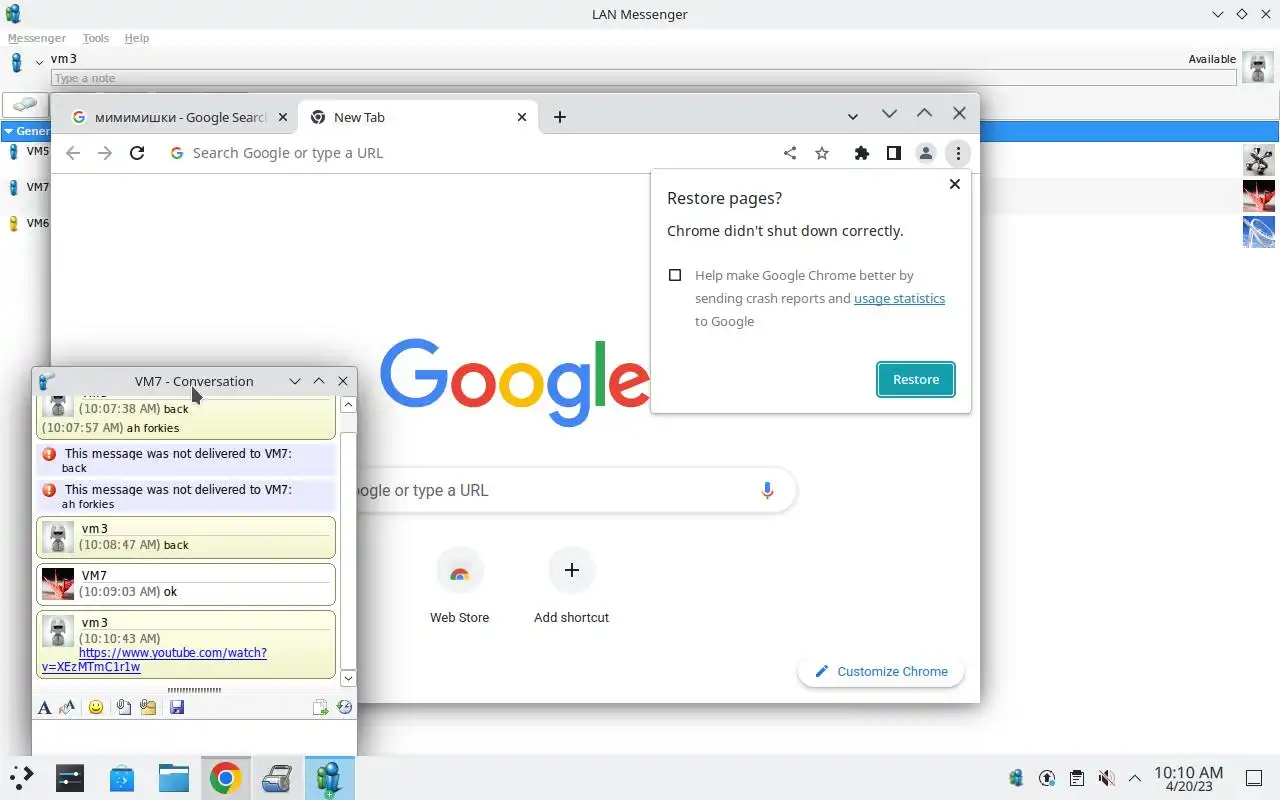This screenshot has height=800, width=1280.
Task: Open the application launcher in taskbar
Action: 21,778
